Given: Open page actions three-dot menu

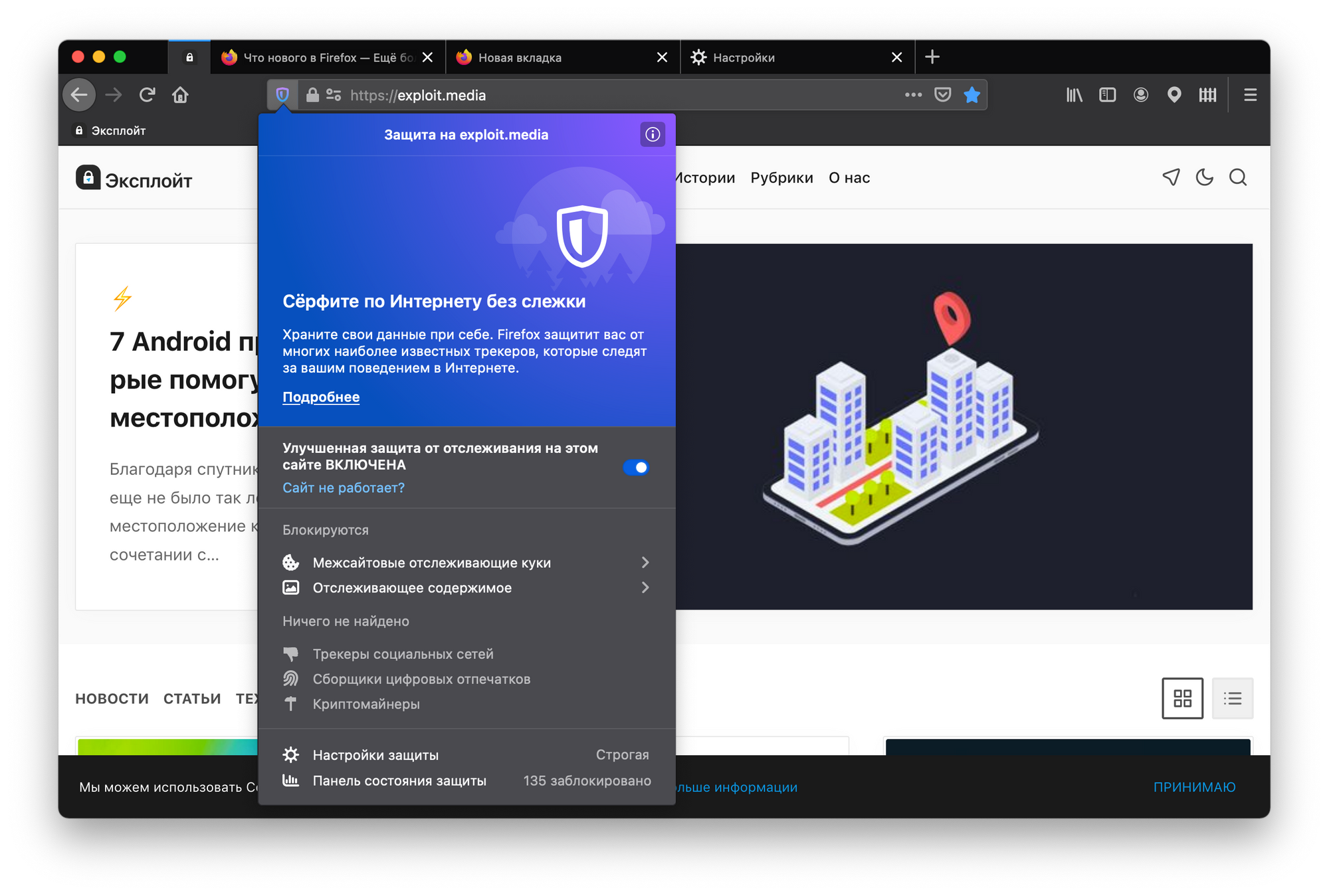Looking at the screenshot, I should coord(913,95).
